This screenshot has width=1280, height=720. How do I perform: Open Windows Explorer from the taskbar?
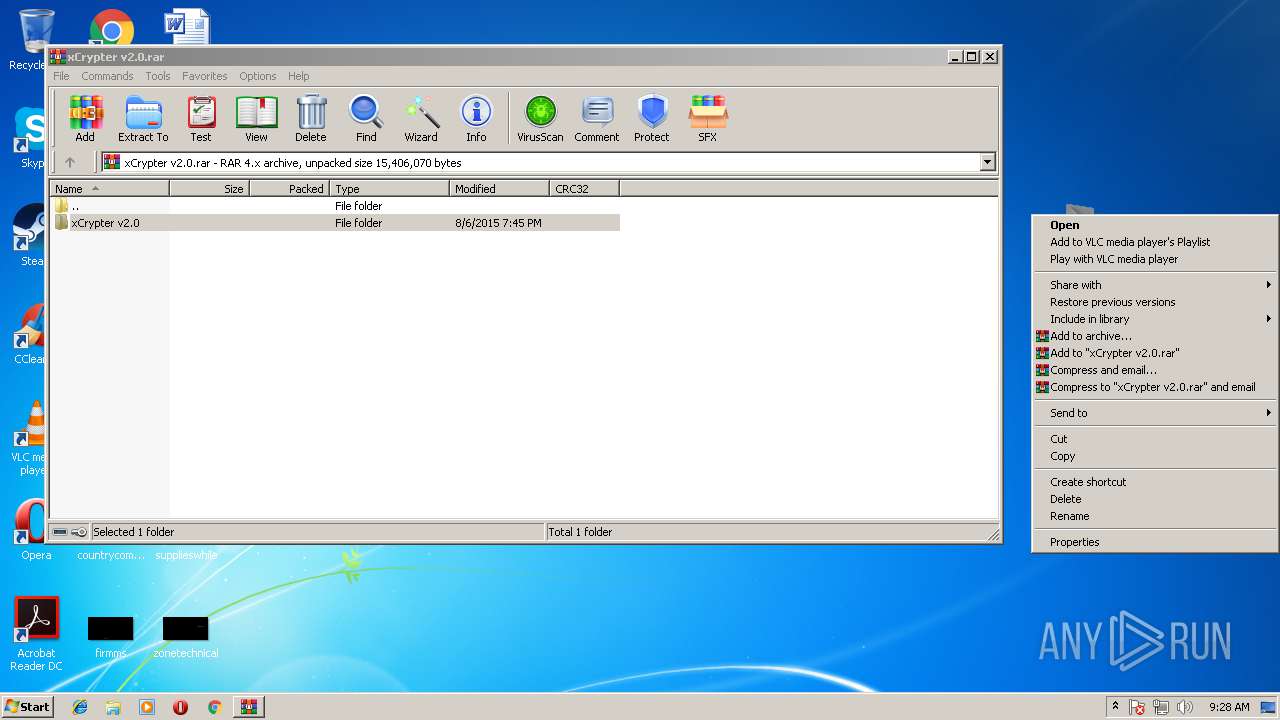coord(113,707)
